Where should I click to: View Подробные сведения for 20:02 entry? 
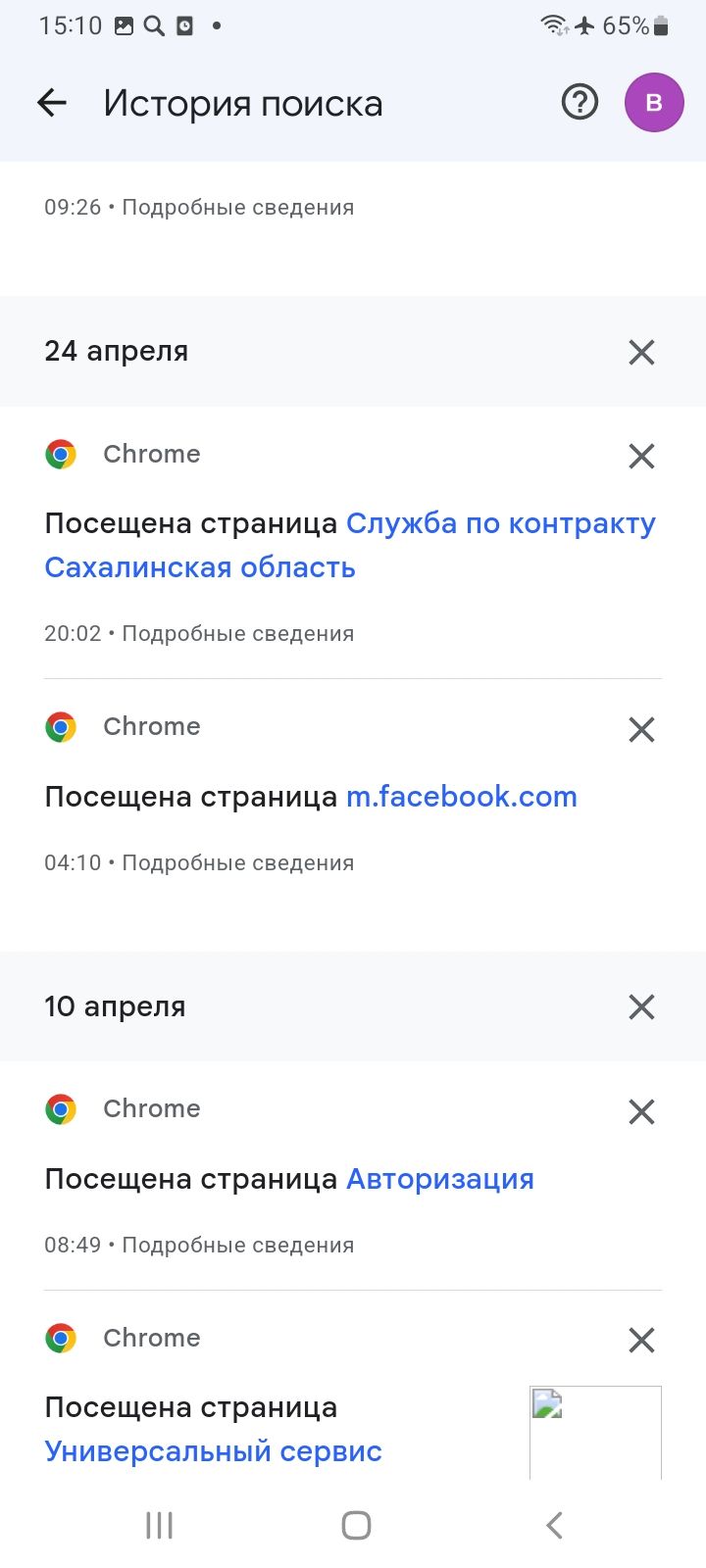click(x=237, y=634)
